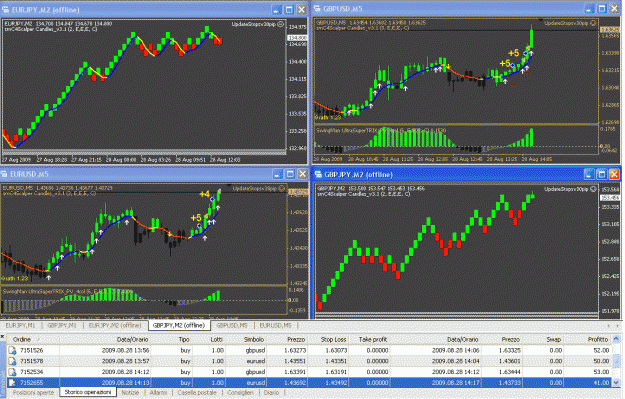Viewport: 625px width, 399px height.
Task: Click the order icon in row 7151526
Action: tap(12, 351)
